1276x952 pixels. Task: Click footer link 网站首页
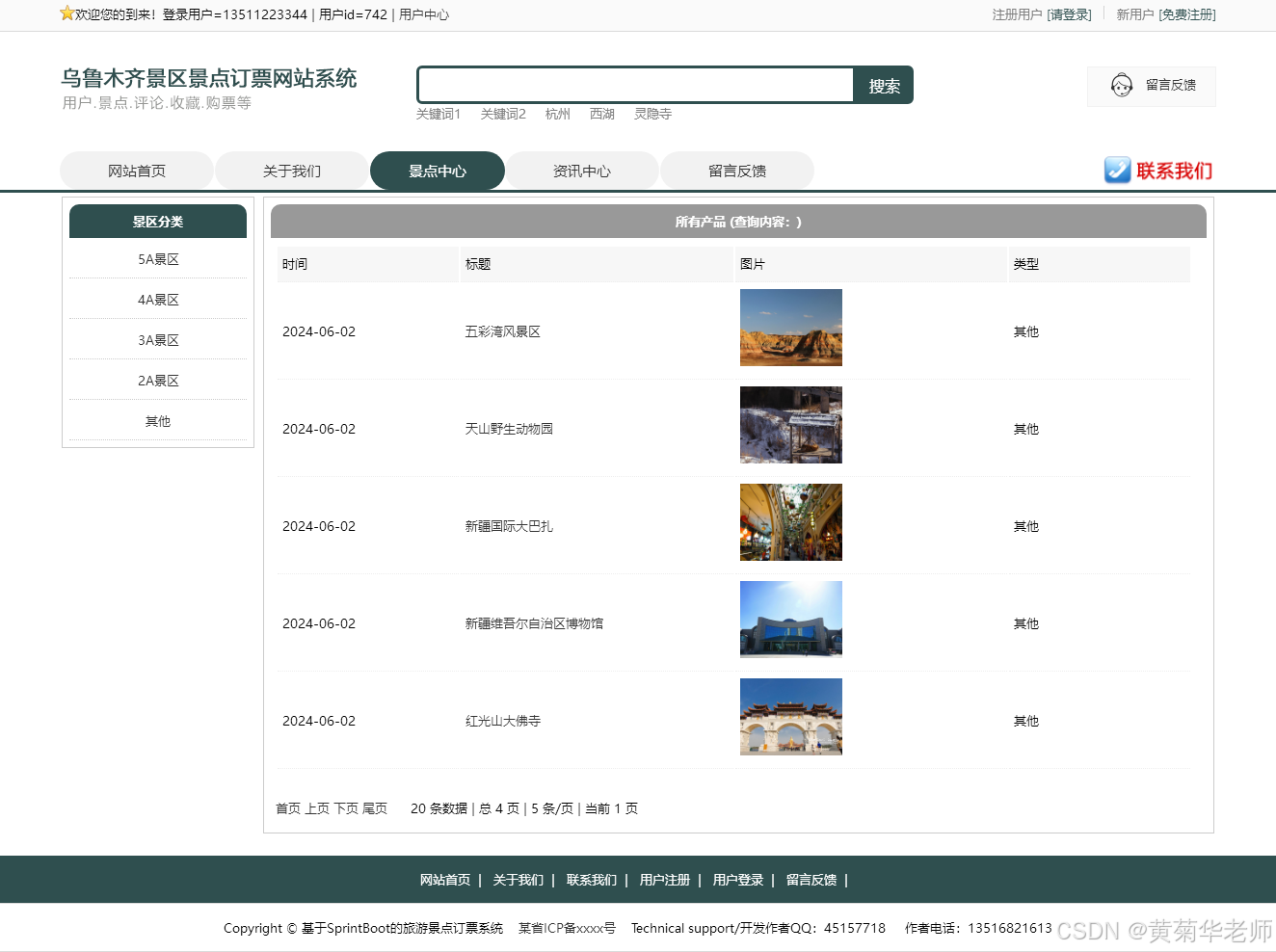click(x=445, y=880)
